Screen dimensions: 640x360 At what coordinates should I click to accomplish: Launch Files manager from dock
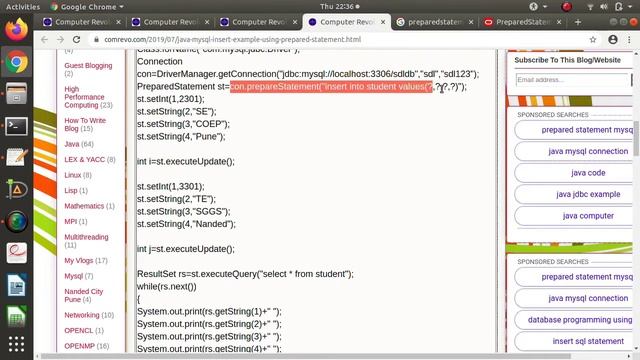click(x=16, y=93)
